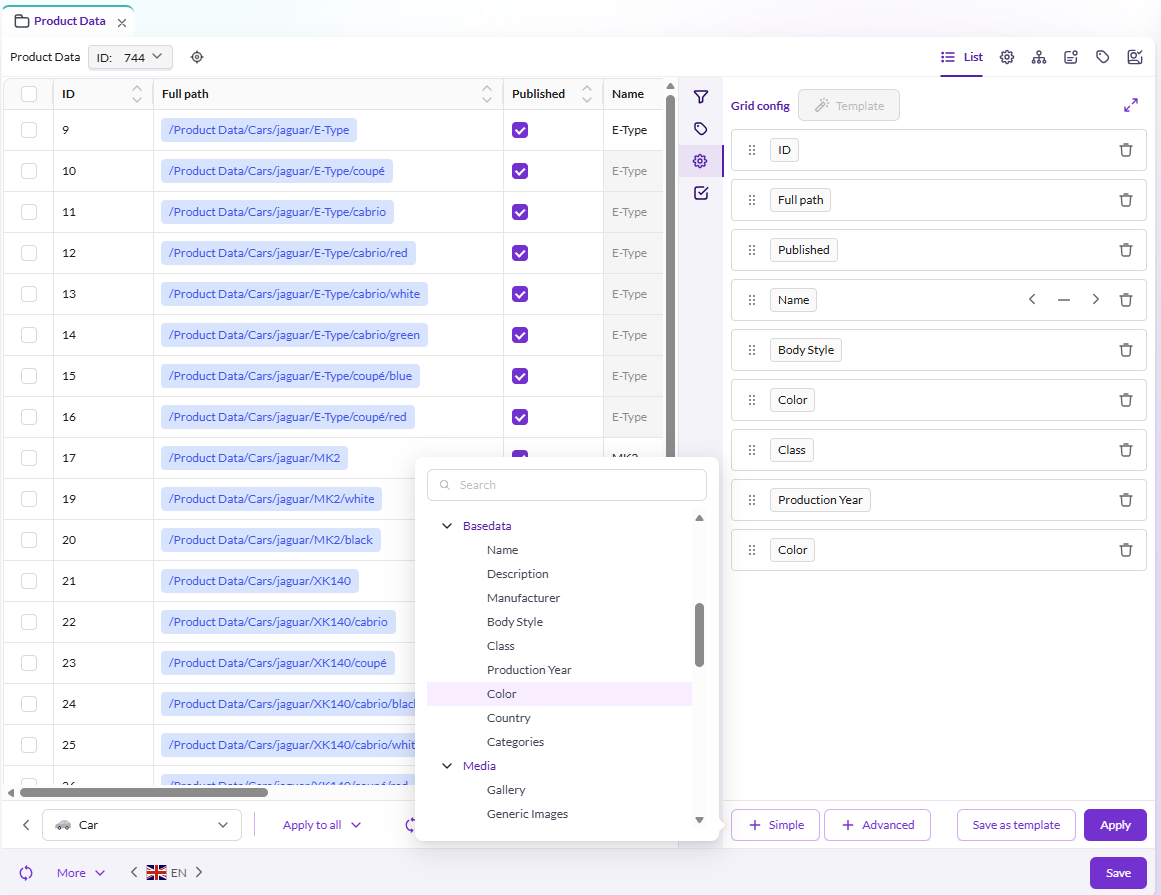1161x895 pixels.
Task: Delete the Full path column entry
Action: (x=1125, y=200)
